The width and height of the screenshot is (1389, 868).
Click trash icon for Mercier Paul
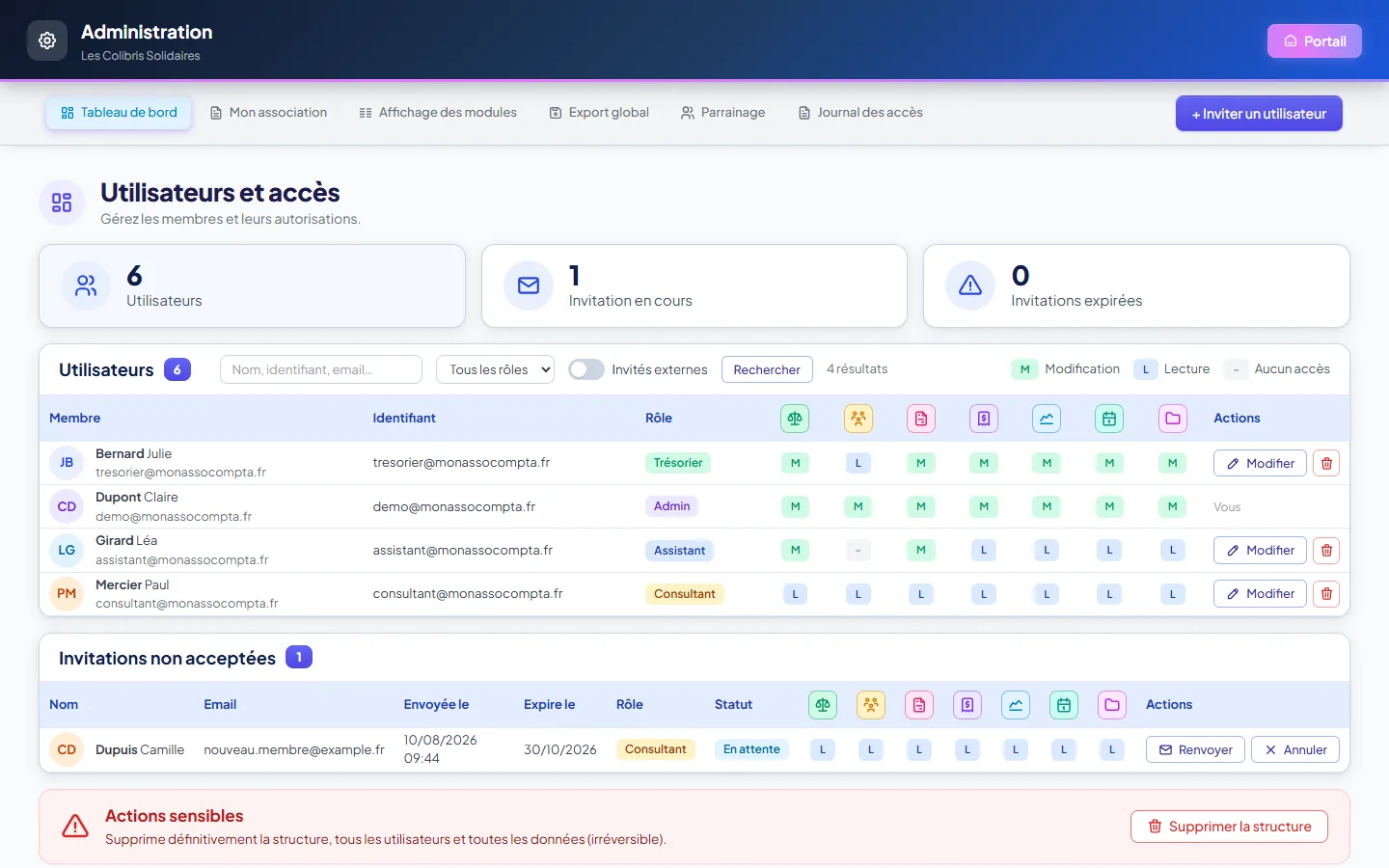[x=1326, y=594]
